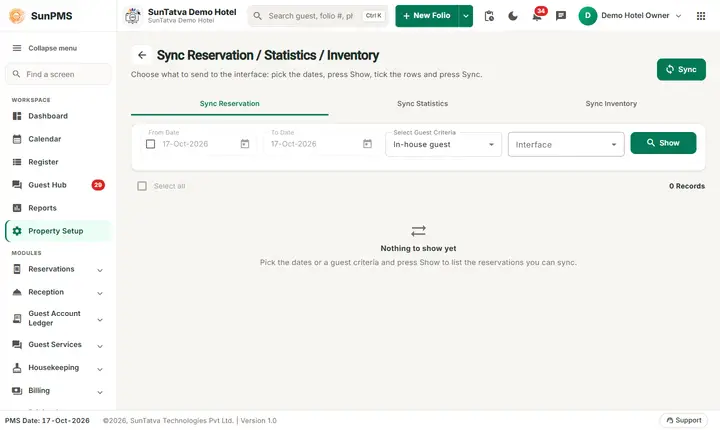Open Register in the sidebar
This screenshot has height=430, width=720.
pyautogui.click(x=58, y=162)
